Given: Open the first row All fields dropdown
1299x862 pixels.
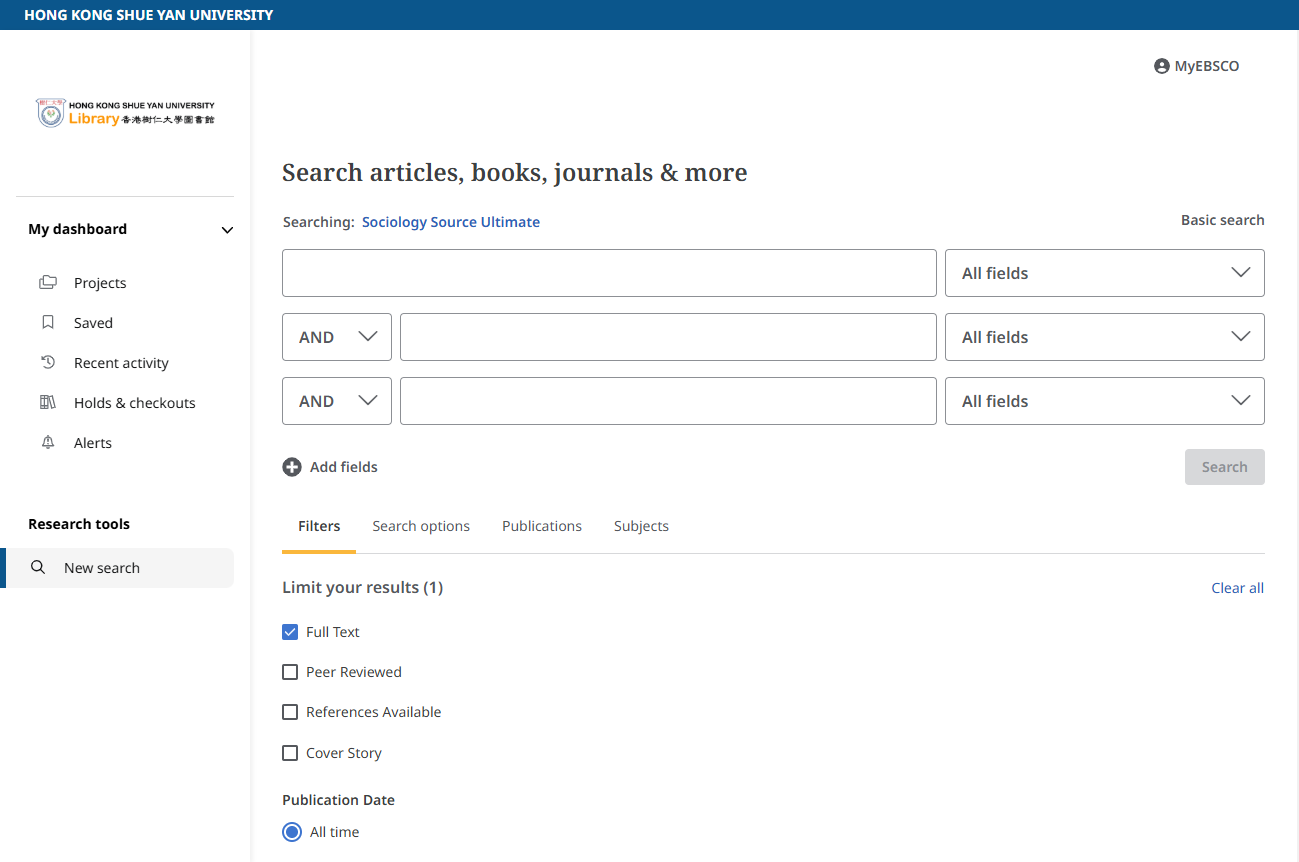Looking at the screenshot, I should click(x=1104, y=273).
